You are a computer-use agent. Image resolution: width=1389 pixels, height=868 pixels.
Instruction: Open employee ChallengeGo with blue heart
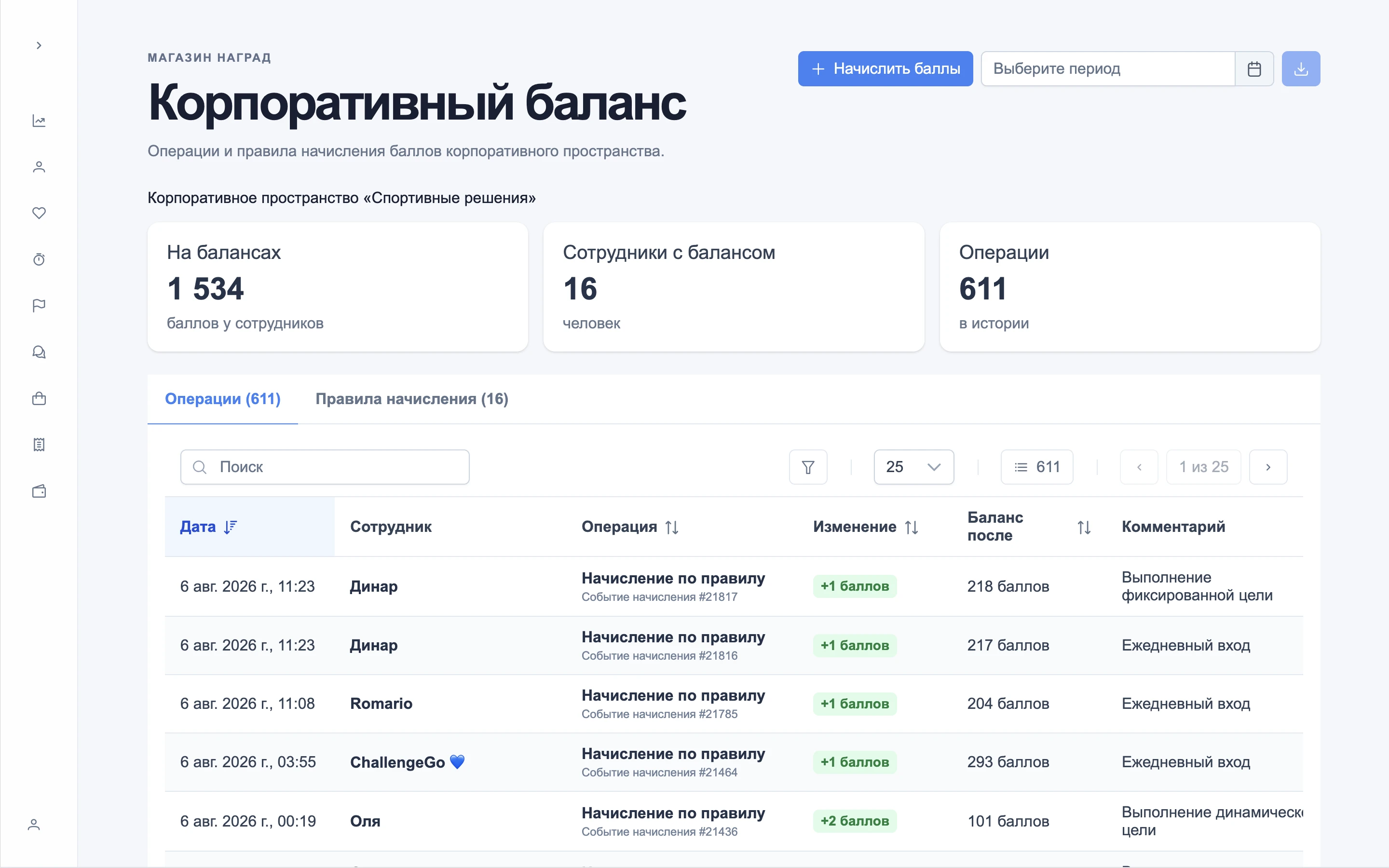(408, 762)
